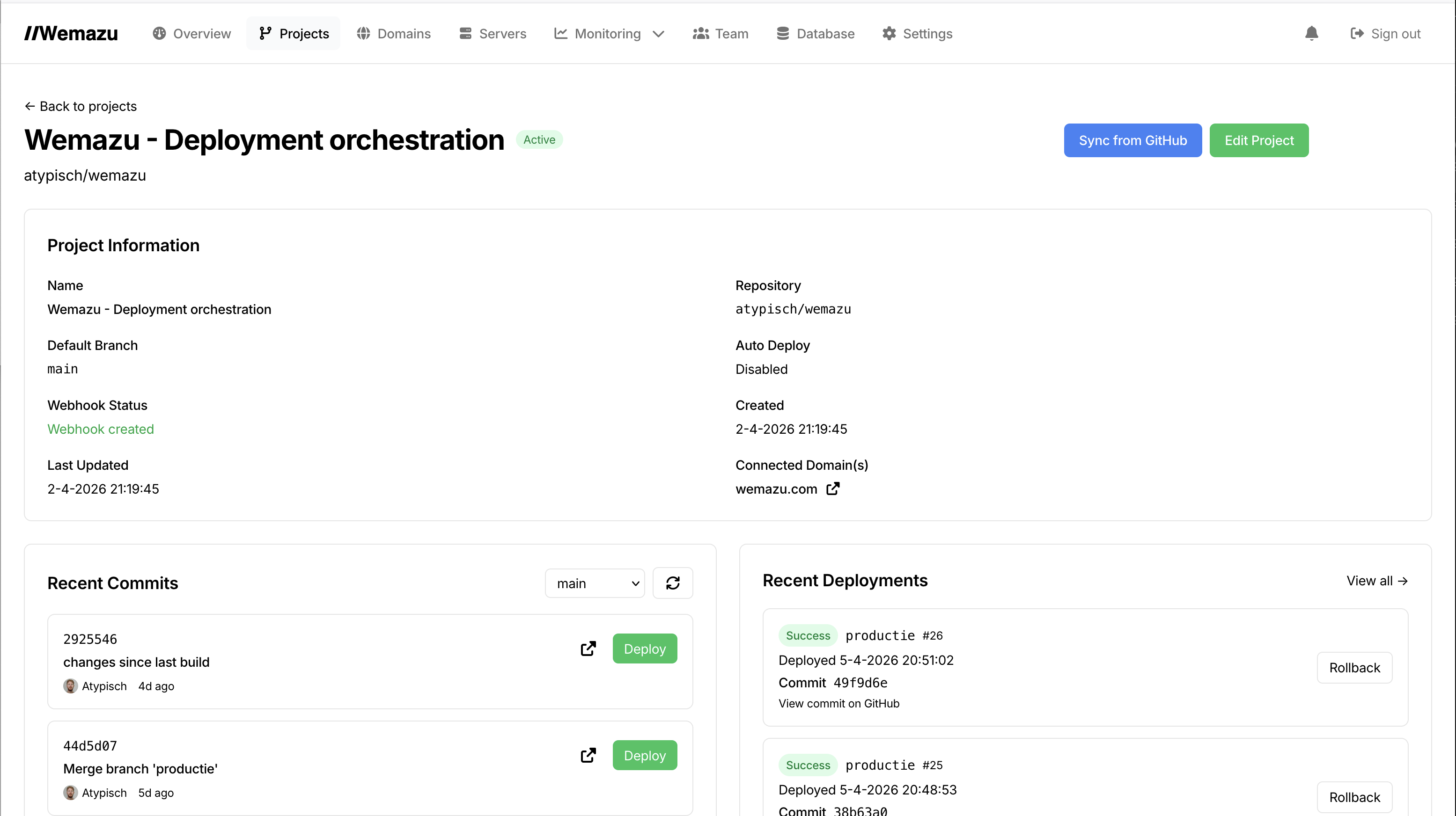The height and width of the screenshot is (816, 1456).
Task: Refresh the commits list
Action: click(673, 583)
